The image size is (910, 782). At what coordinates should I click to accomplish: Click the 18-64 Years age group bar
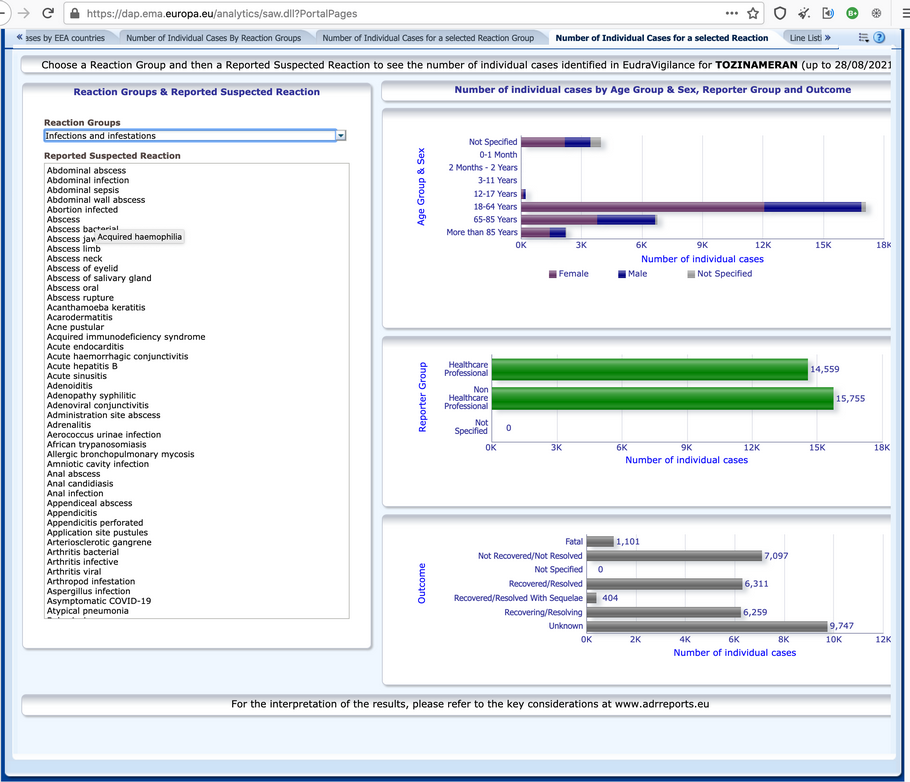694,207
